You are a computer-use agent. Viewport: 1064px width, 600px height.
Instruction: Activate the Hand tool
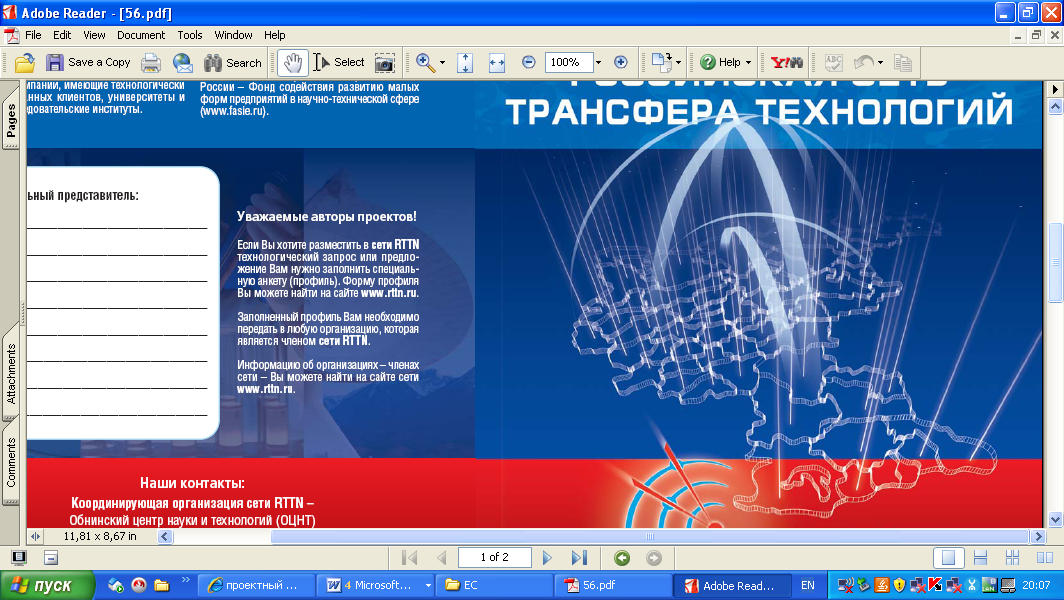tap(292, 62)
